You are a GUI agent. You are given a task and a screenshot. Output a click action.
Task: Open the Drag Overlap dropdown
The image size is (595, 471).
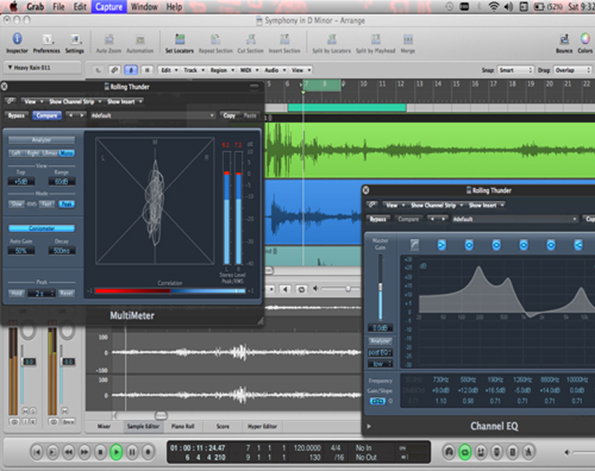pos(573,70)
